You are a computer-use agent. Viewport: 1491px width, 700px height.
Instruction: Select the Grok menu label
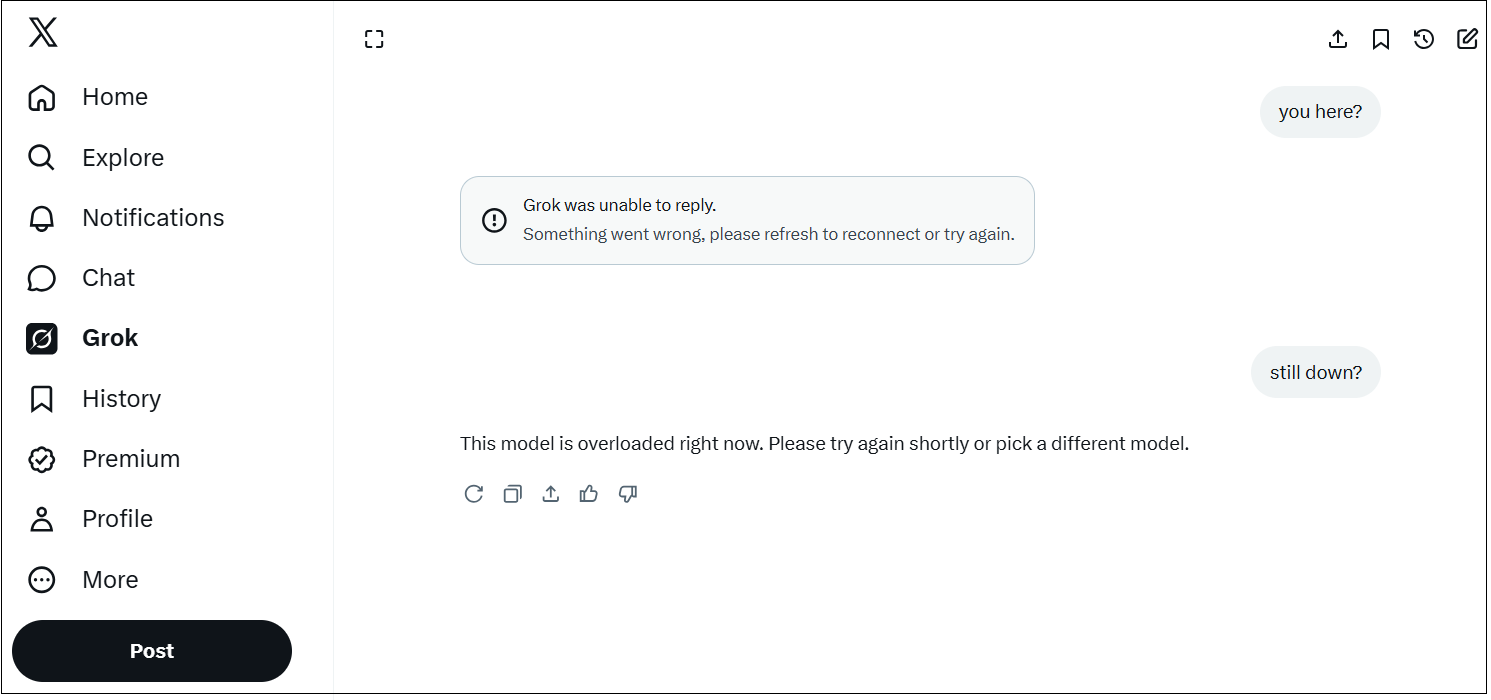110,338
